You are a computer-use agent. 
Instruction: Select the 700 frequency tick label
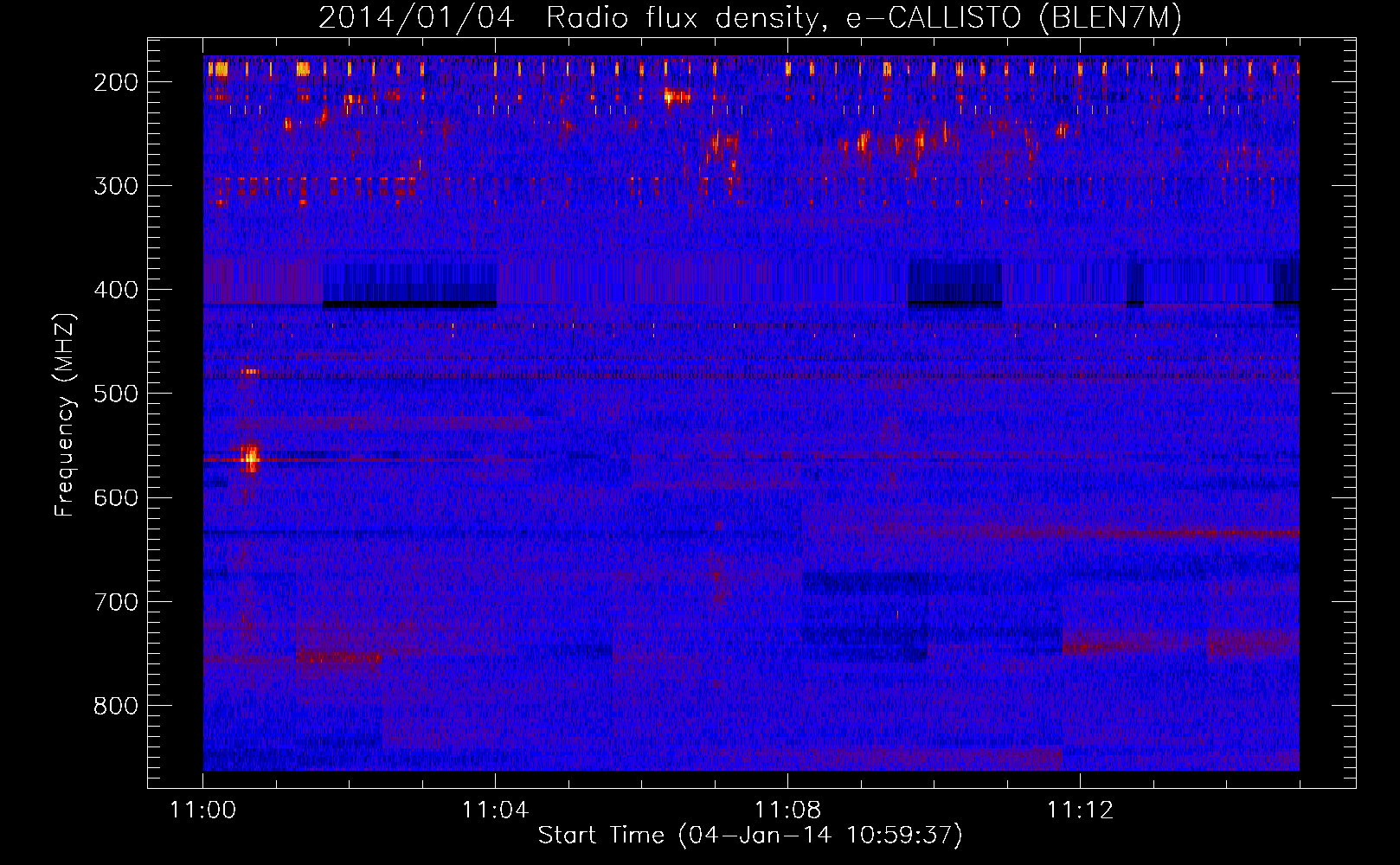pyautogui.click(x=116, y=602)
